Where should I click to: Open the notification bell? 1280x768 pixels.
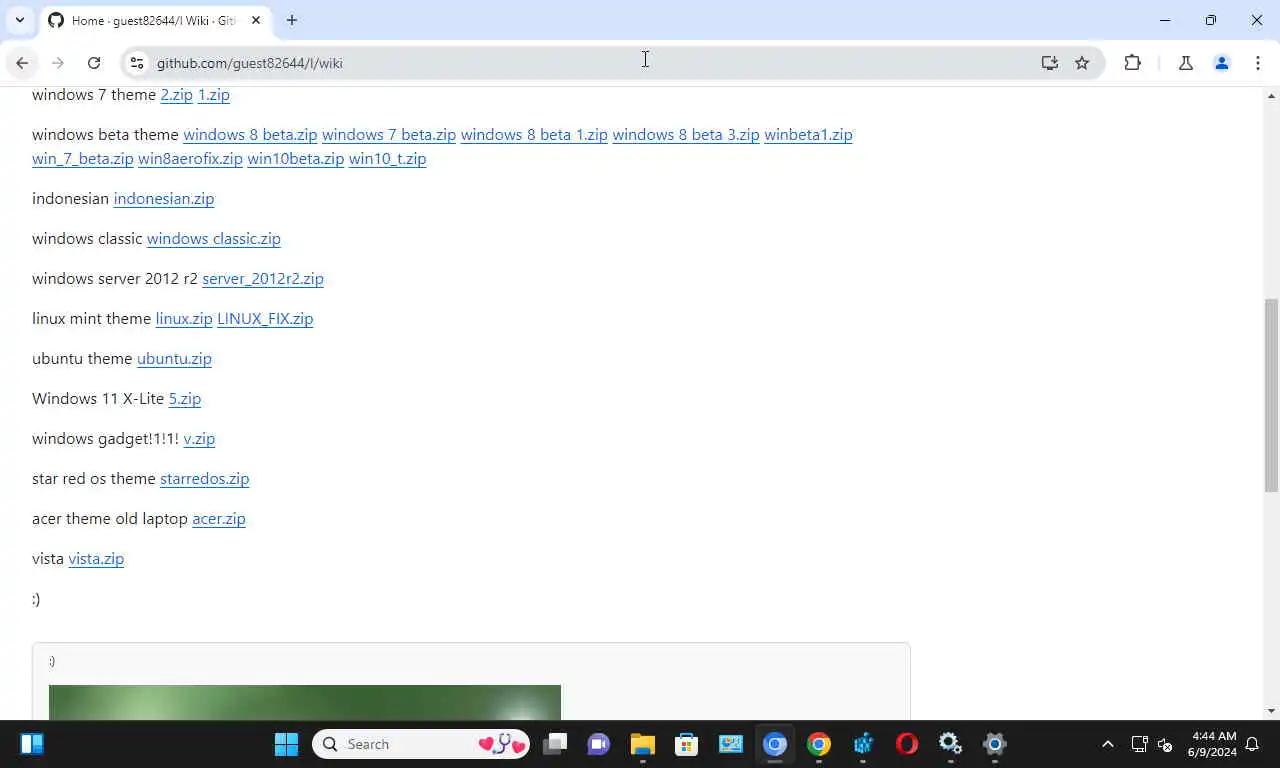(1252, 744)
